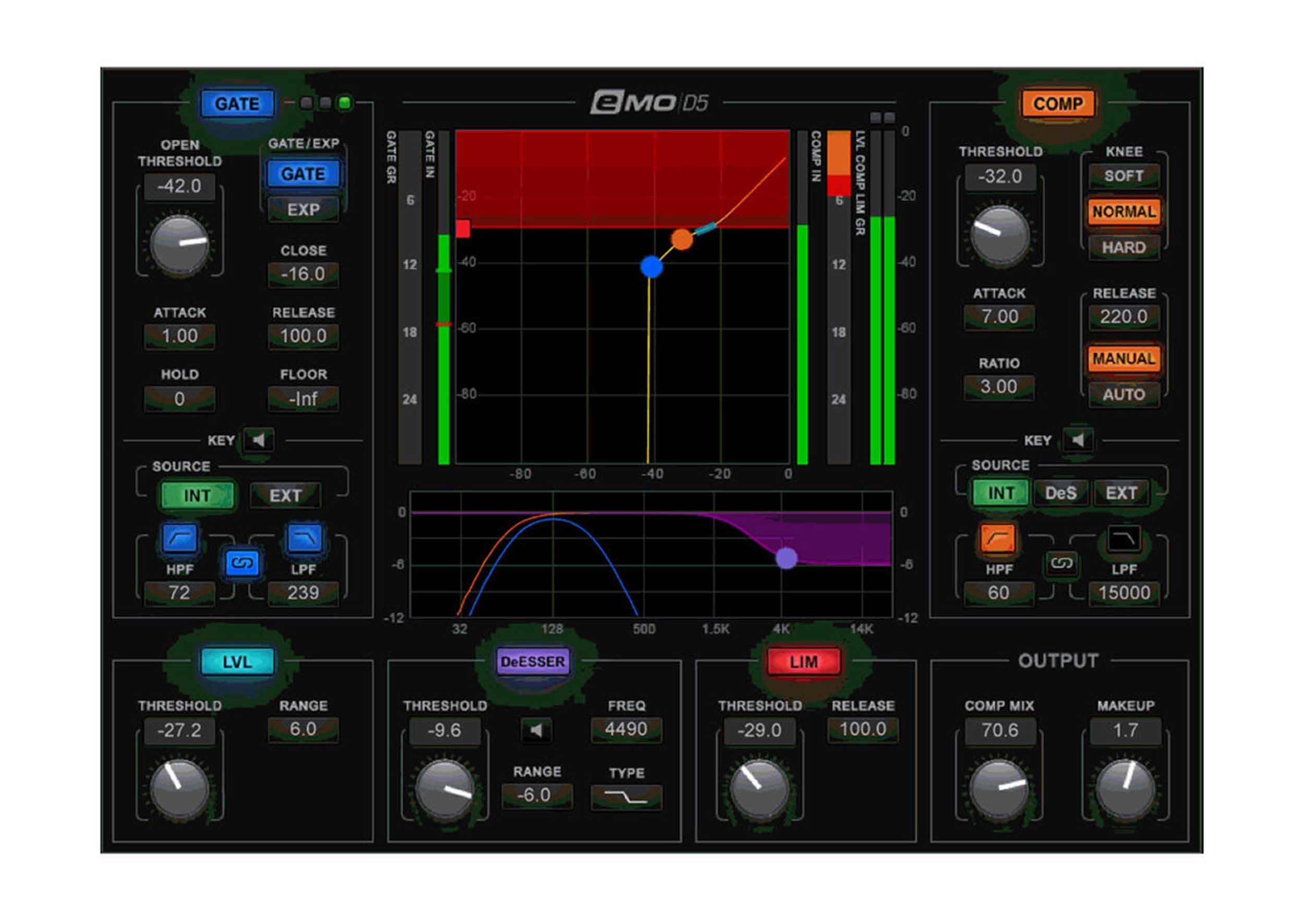Image resolution: width=1304 pixels, height=924 pixels.
Task: Click the blue gate node on the graph
Action: tap(651, 266)
